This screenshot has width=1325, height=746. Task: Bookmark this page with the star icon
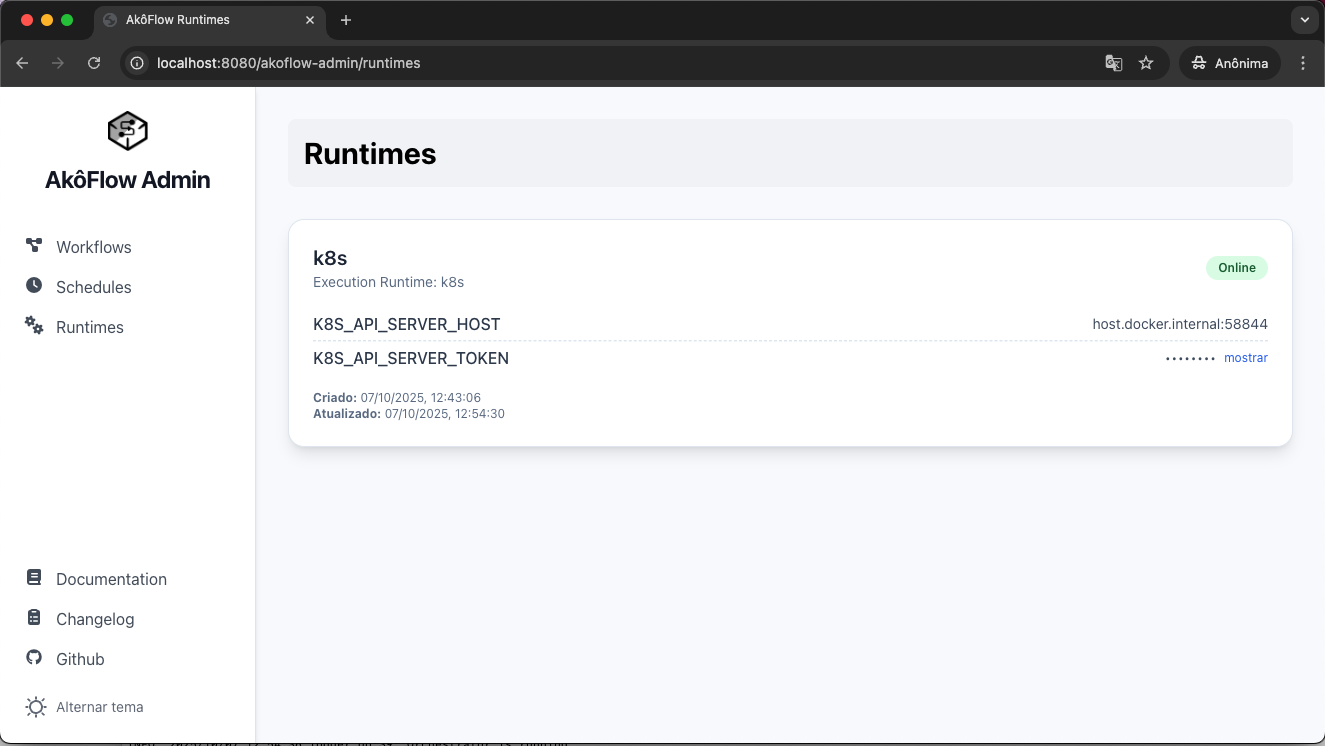click(1146, 63)
